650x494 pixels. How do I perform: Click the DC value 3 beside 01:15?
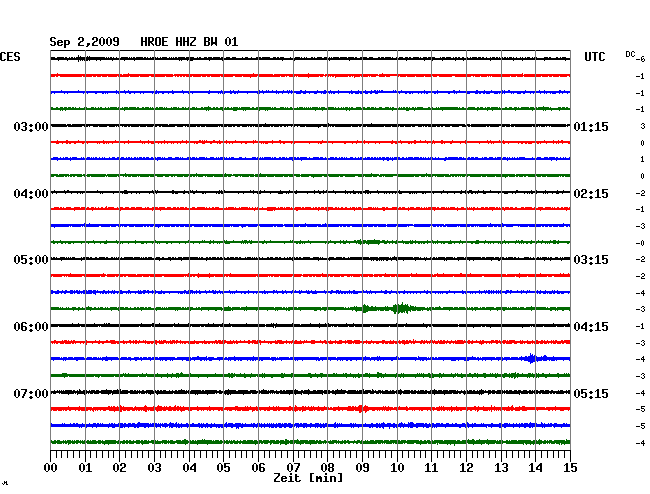643,126
